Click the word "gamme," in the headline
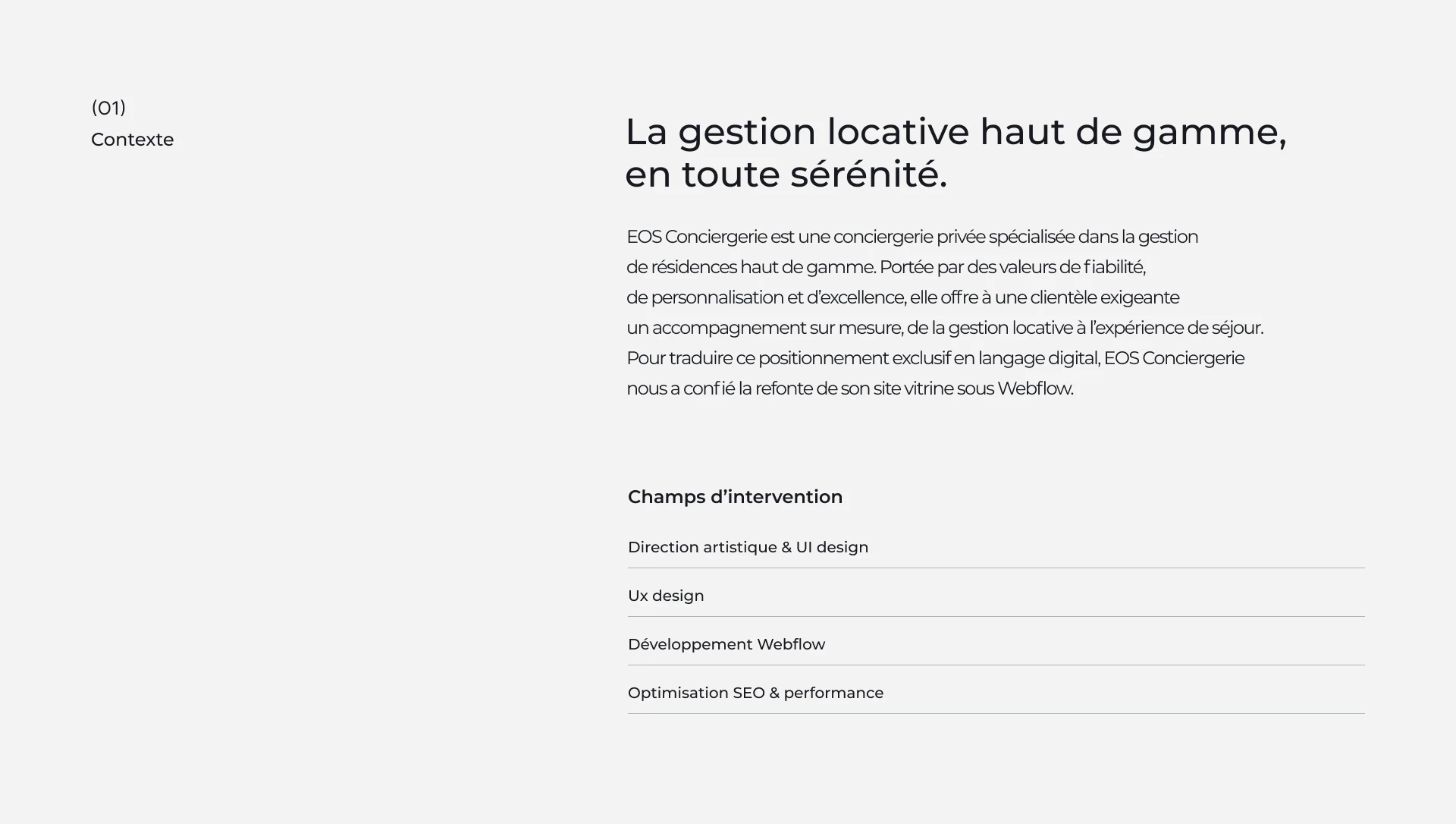Viewport: 1456px width, 824px height. 1210,134
